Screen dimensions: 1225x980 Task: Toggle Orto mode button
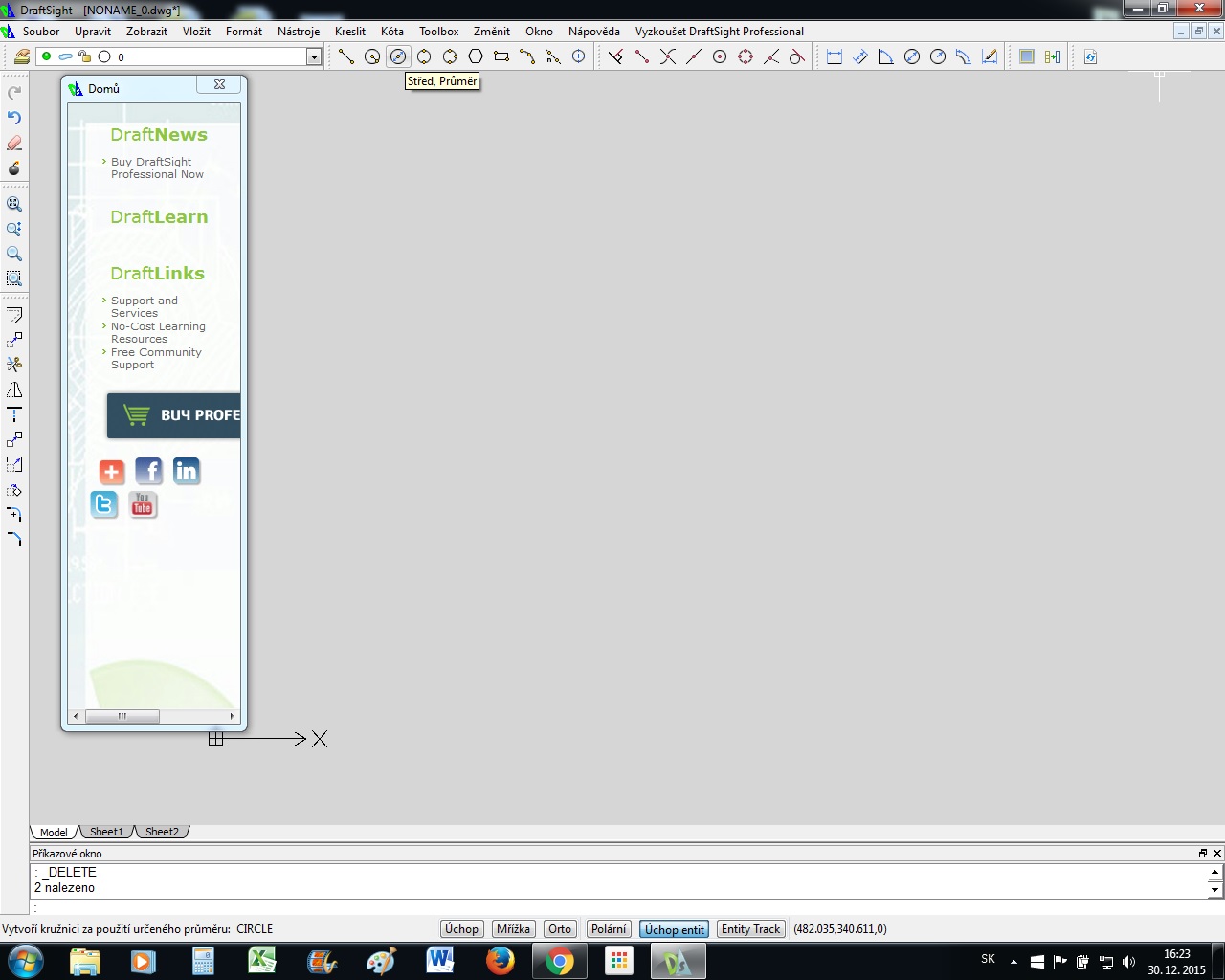pos(560,929)
